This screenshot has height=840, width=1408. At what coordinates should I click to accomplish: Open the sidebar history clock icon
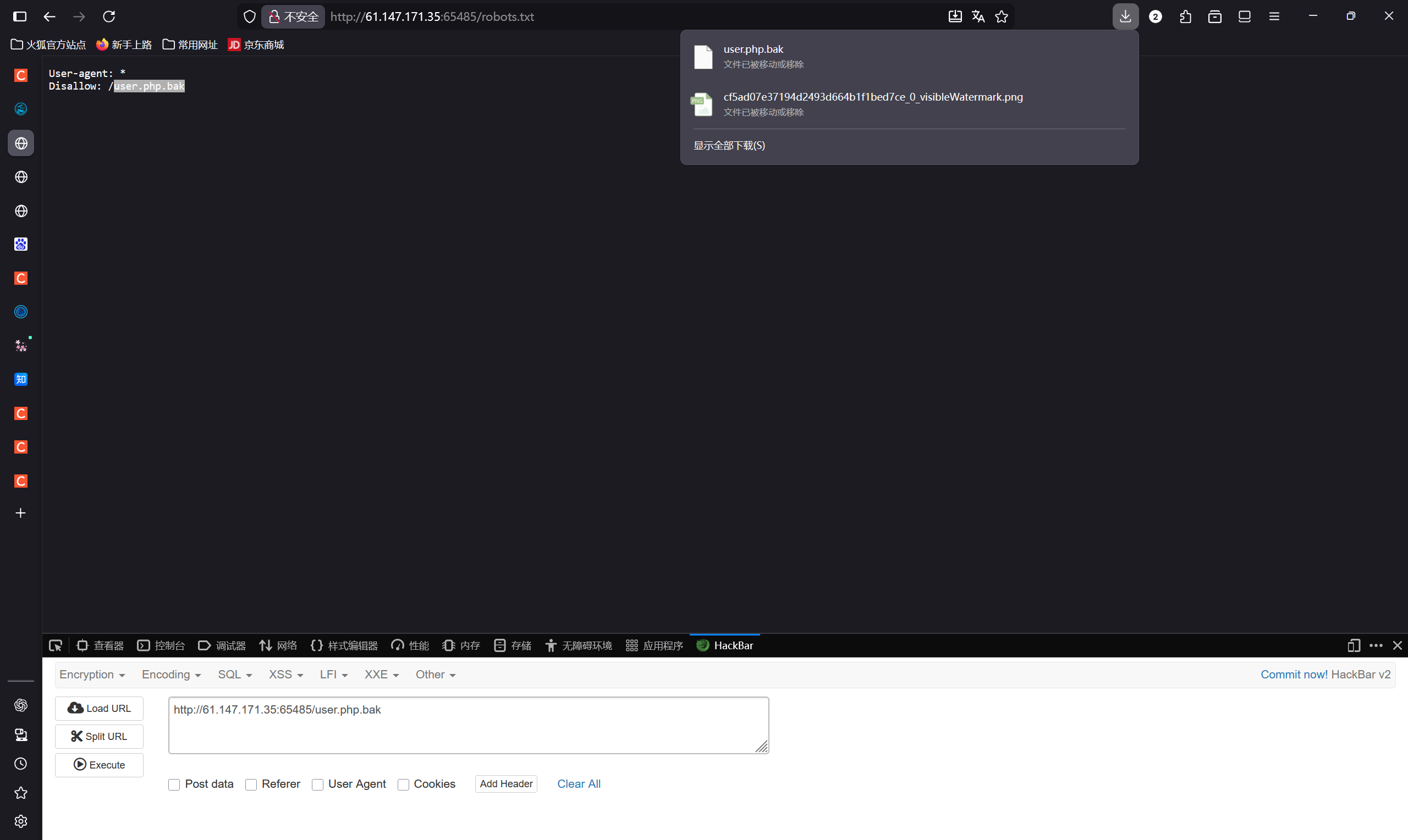(21, 764)
